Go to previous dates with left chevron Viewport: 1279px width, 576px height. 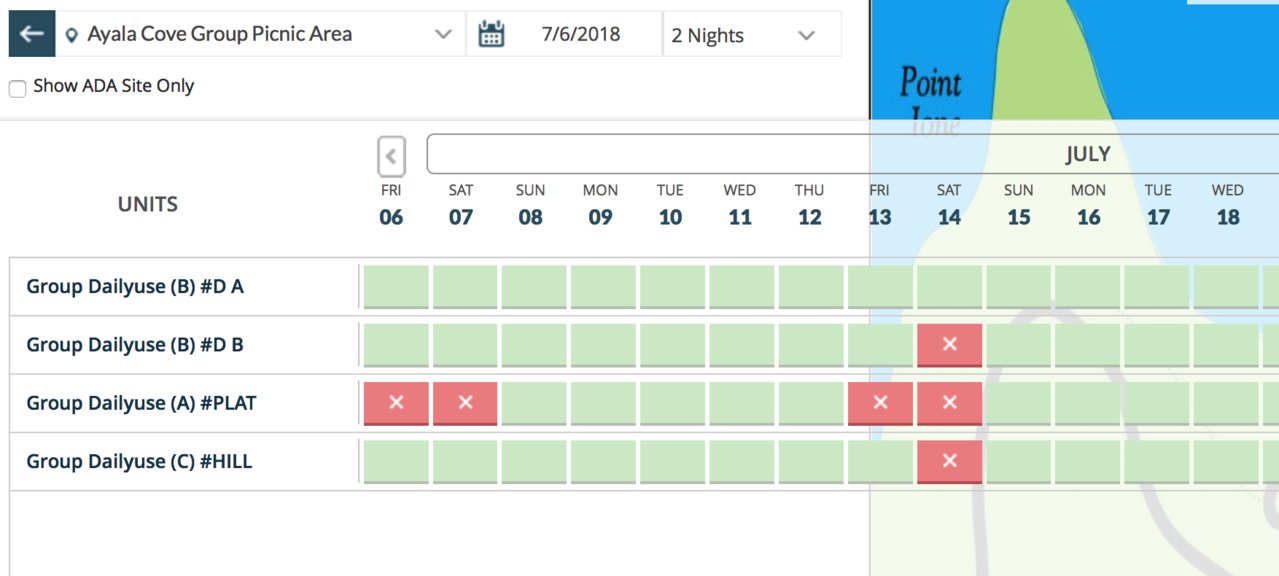[391, 156]
